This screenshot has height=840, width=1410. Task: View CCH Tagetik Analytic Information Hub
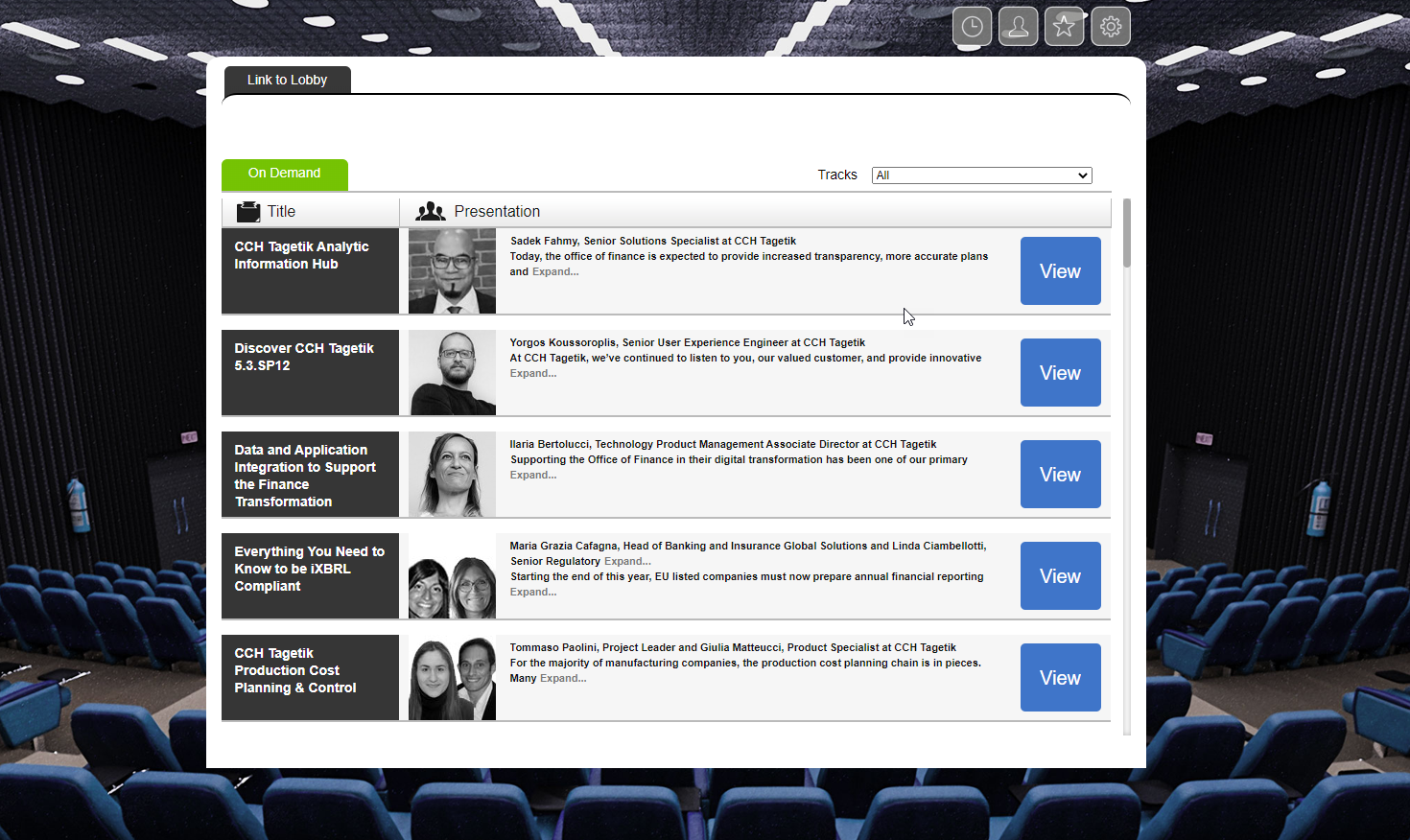pyautogui.click(x=1060, y=271)
